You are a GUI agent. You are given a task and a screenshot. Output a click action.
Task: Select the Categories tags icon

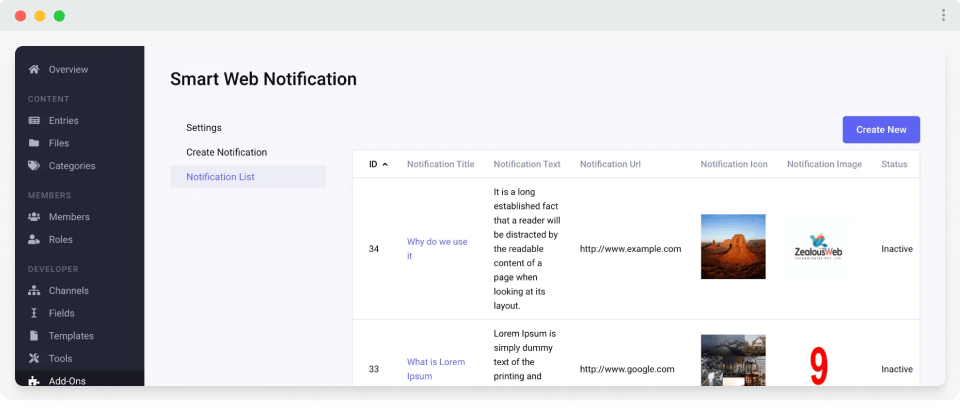tap(34, 166)
